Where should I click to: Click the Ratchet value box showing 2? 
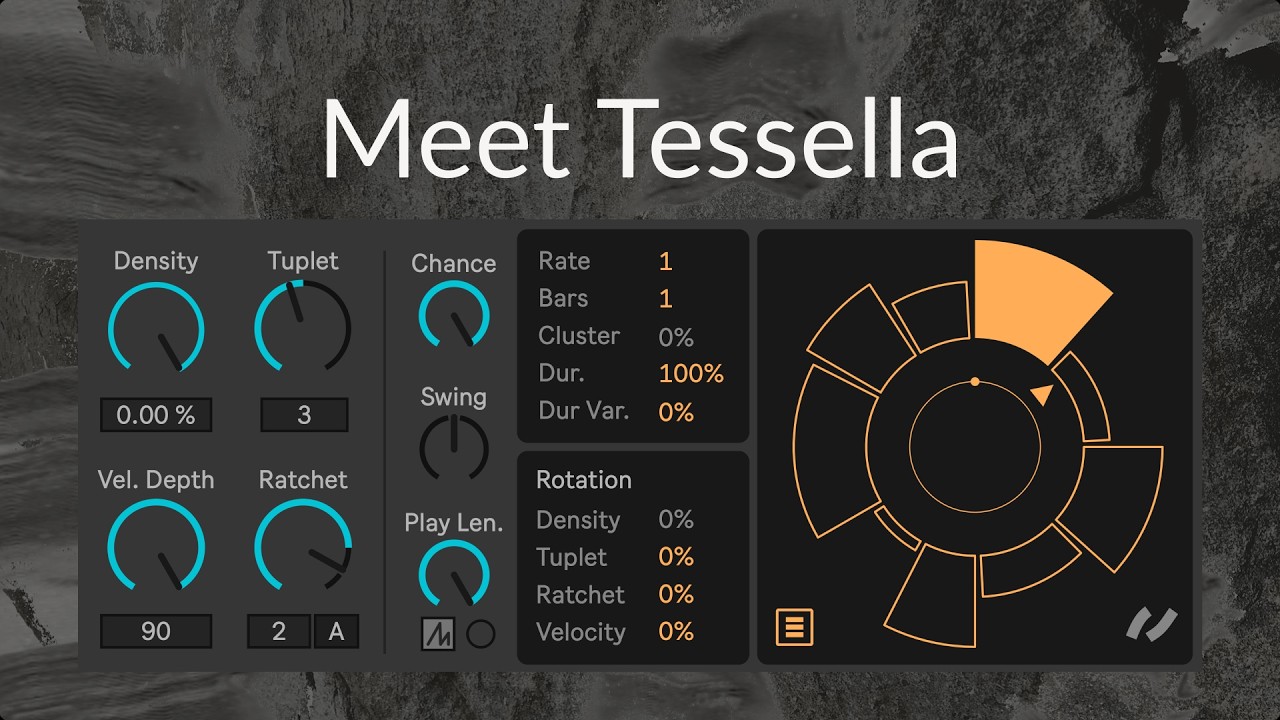[279, 632]
